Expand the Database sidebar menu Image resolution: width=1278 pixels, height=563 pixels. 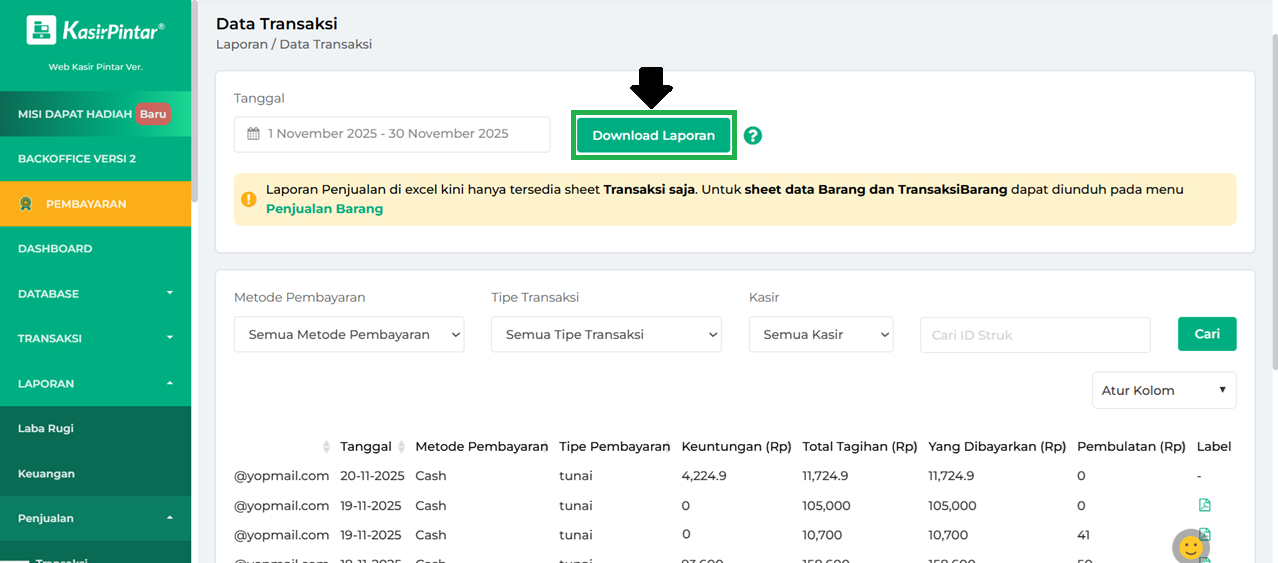click(x=95, y=294)
